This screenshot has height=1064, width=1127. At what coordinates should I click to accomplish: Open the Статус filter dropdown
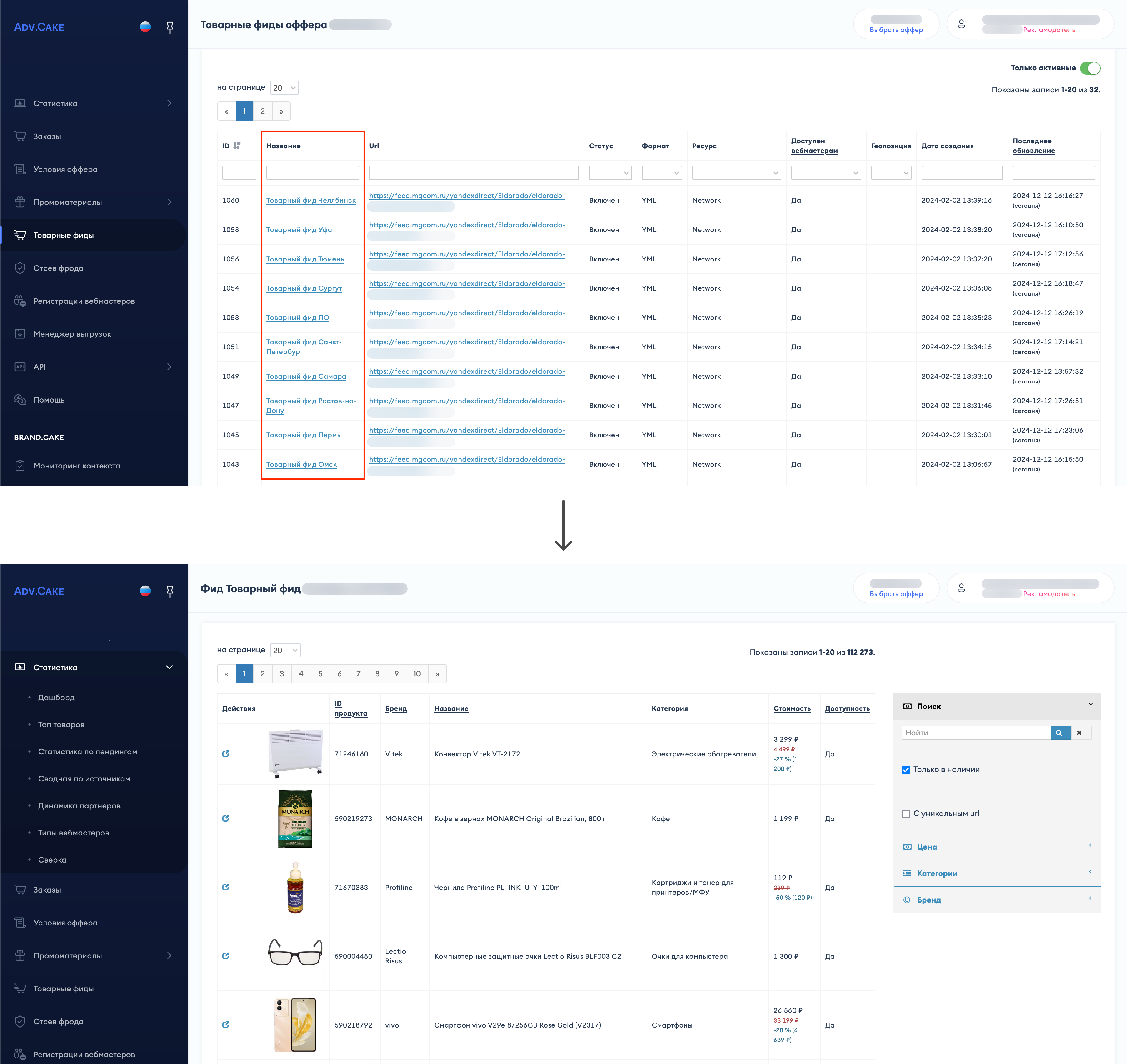pos(610,173)
